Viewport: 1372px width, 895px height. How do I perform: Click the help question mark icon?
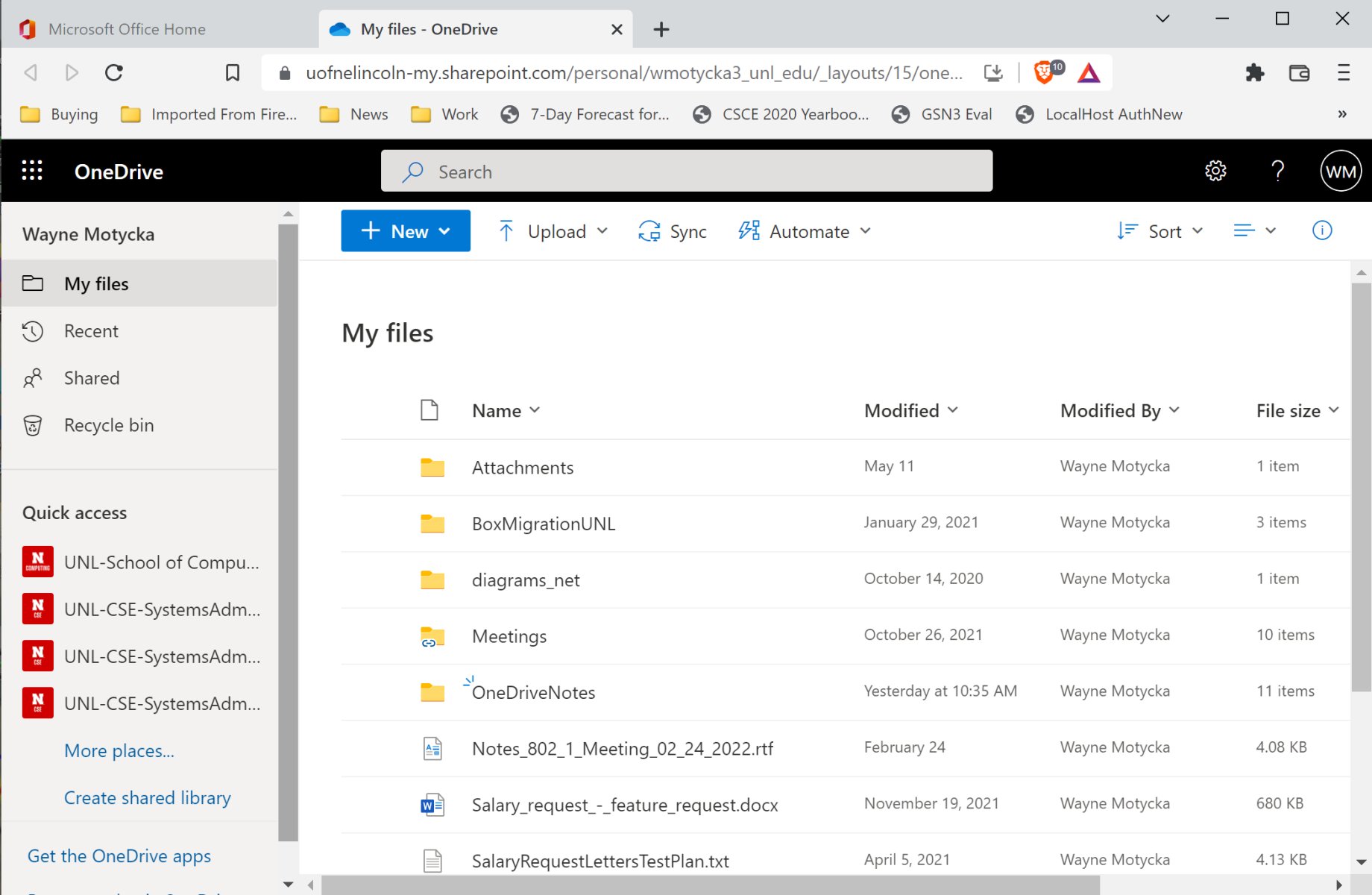[x=1277, y=171]
